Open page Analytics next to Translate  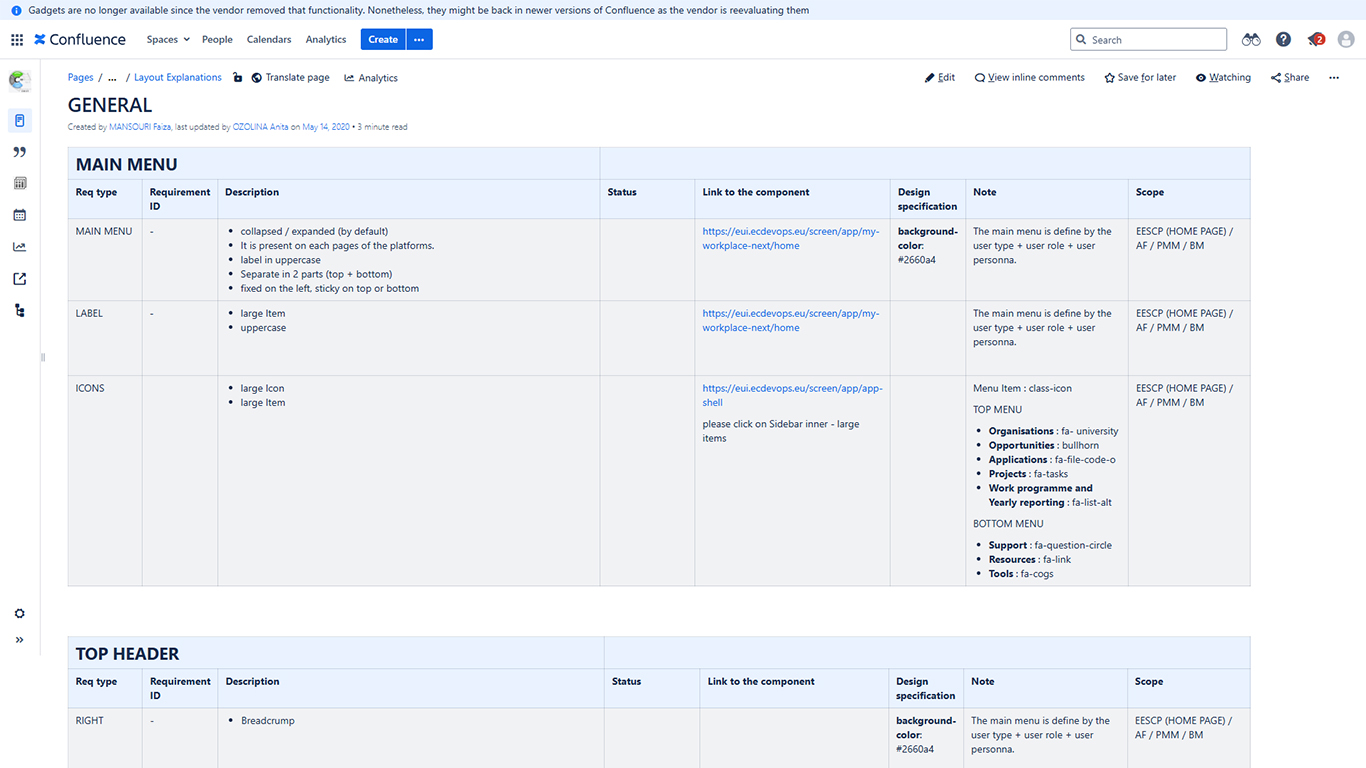click(x=371, y=78)
